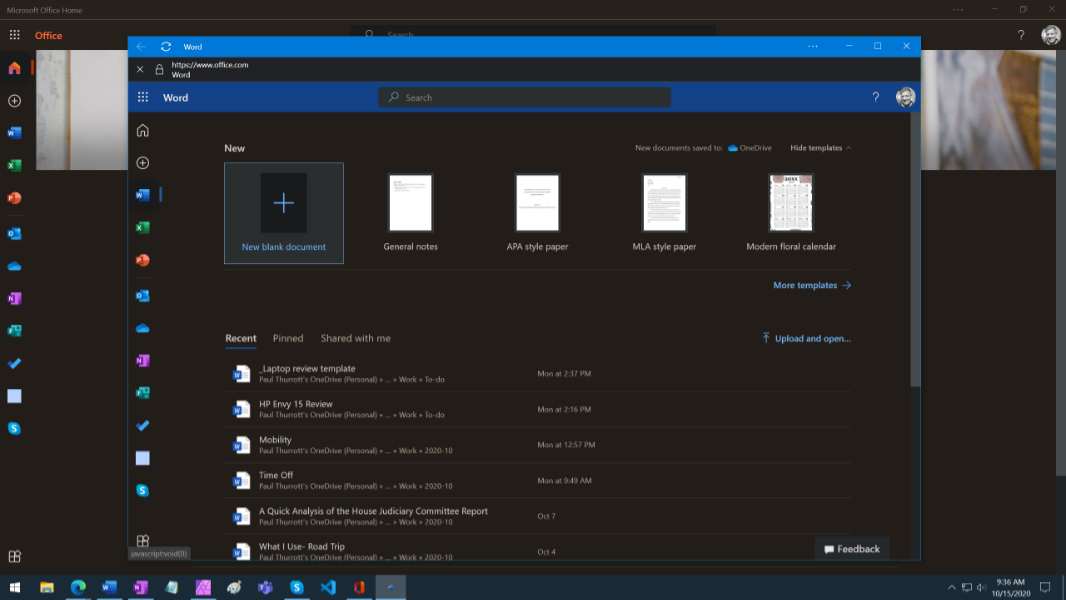
Task: Go to Home in the Word window sidebar
Action: pos(143,130)
